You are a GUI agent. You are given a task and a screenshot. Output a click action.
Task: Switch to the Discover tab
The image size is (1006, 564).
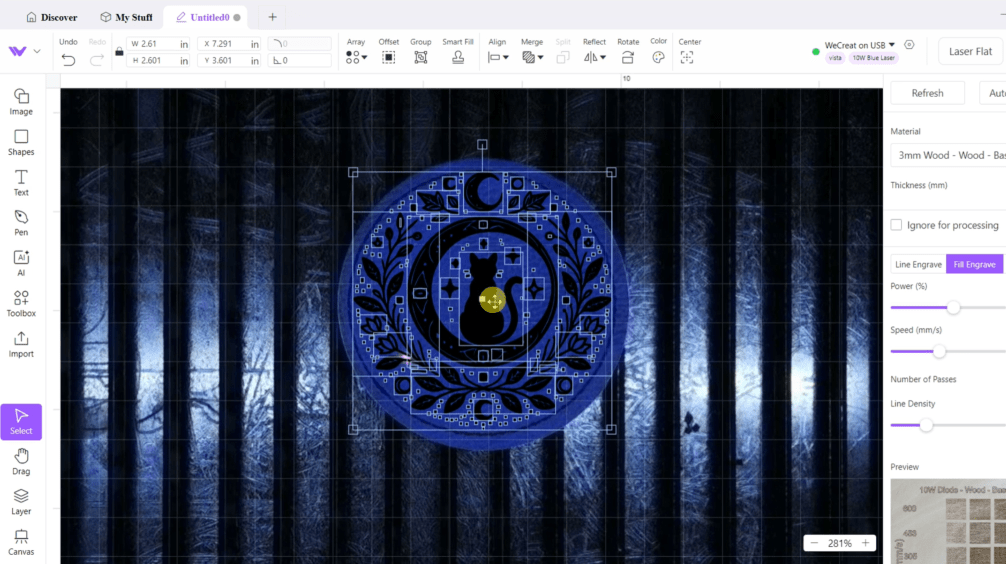tap(52, 17)
